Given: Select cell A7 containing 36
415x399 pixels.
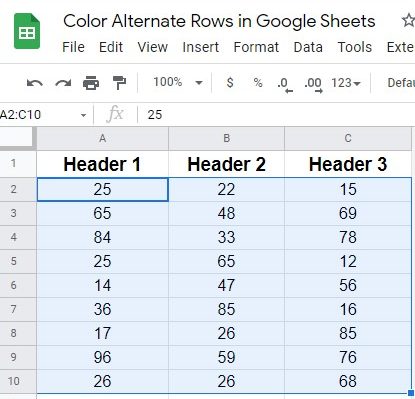Looking at the screenshot, I should [x=103, y=309].
